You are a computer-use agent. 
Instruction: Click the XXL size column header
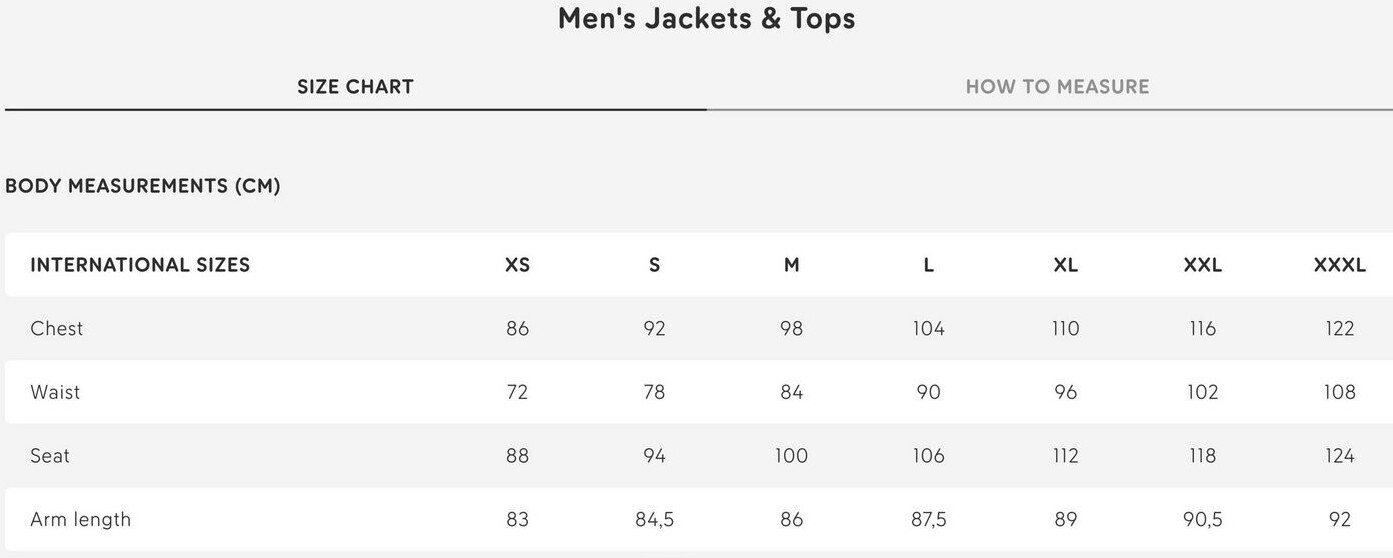pos(1202,265)
